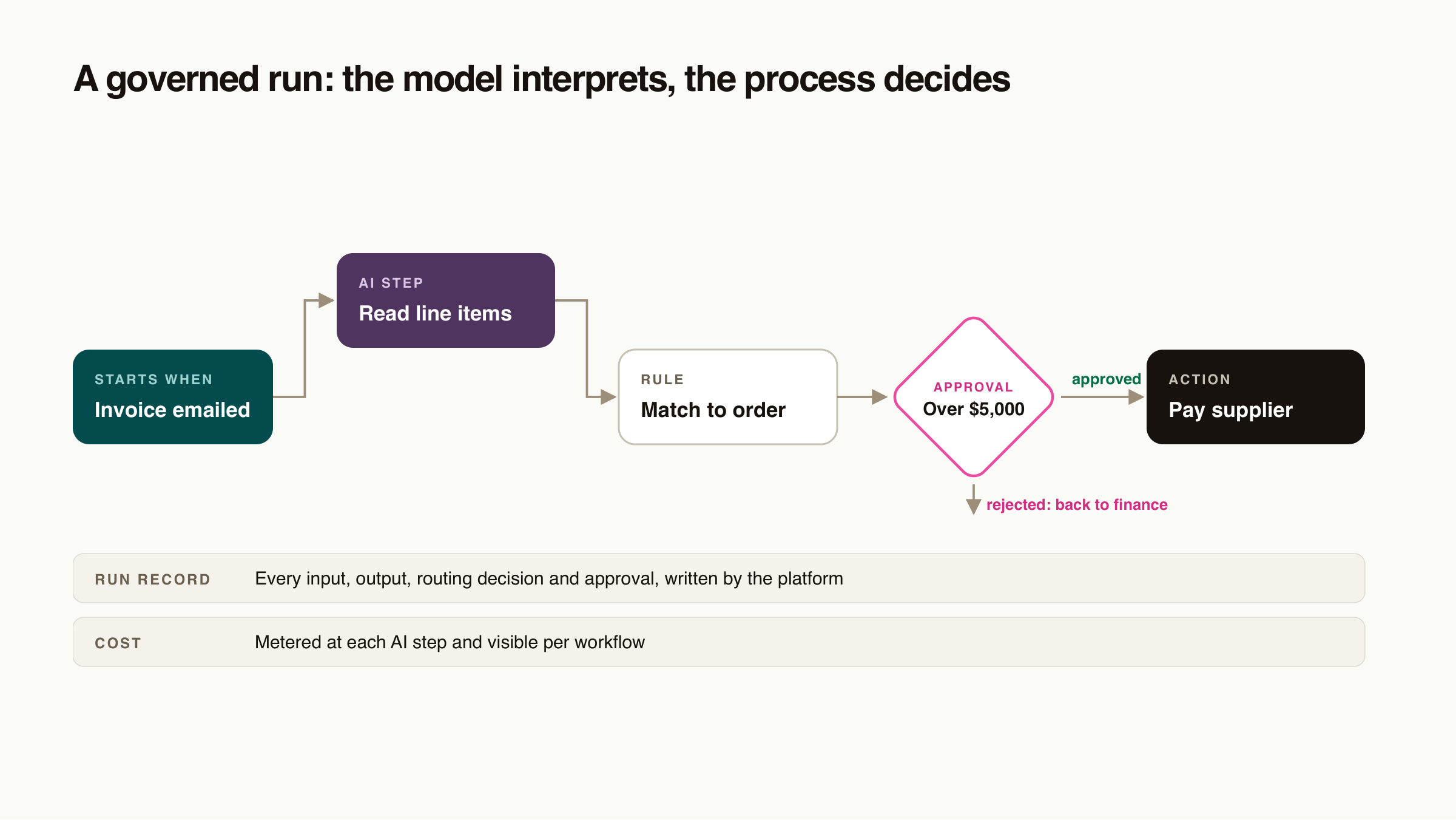Screen dimensions: 1456x820
Task: Click arrowhead entering Match to order box
Action: [608, 397]
